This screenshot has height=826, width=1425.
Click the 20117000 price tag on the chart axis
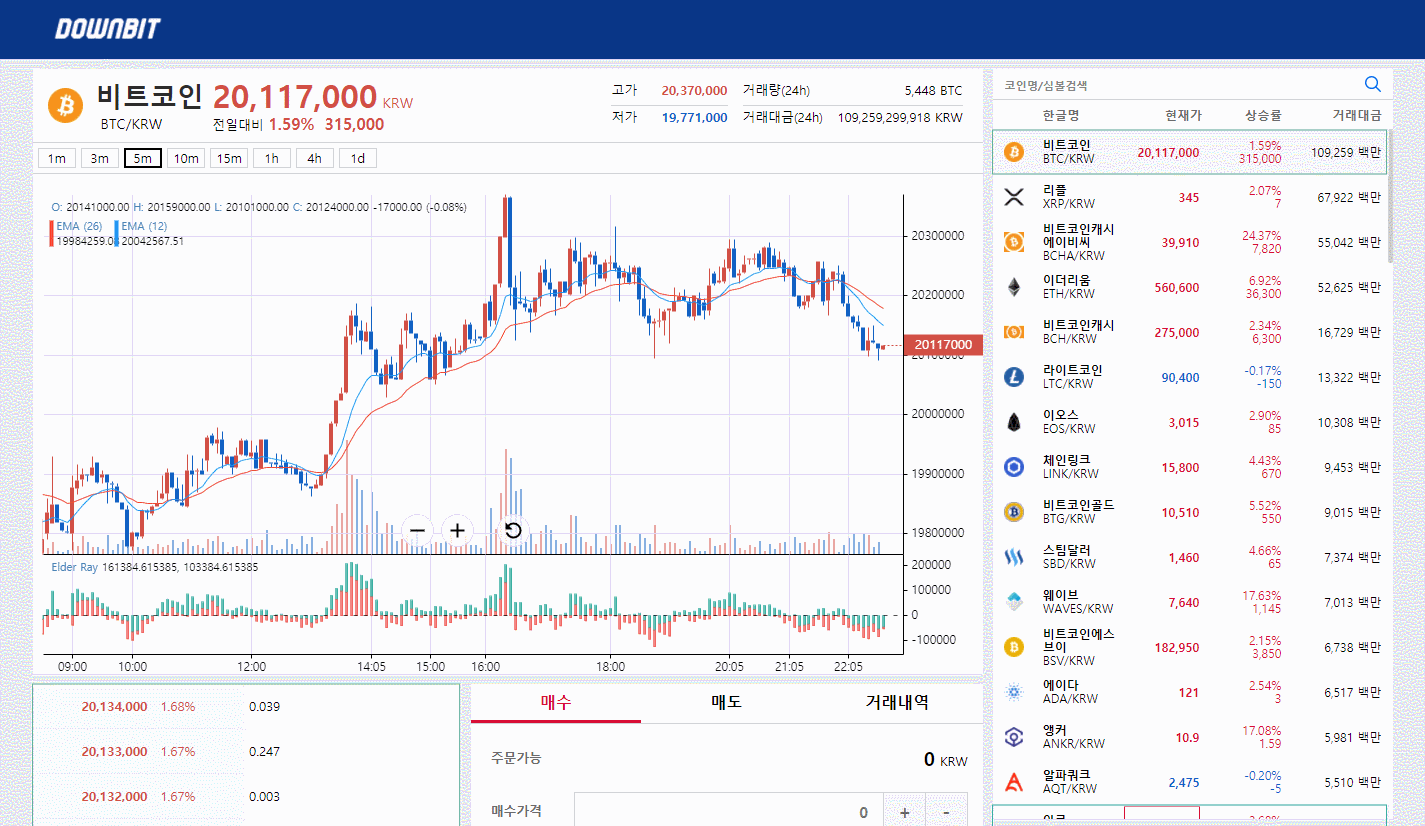[943, 345]
